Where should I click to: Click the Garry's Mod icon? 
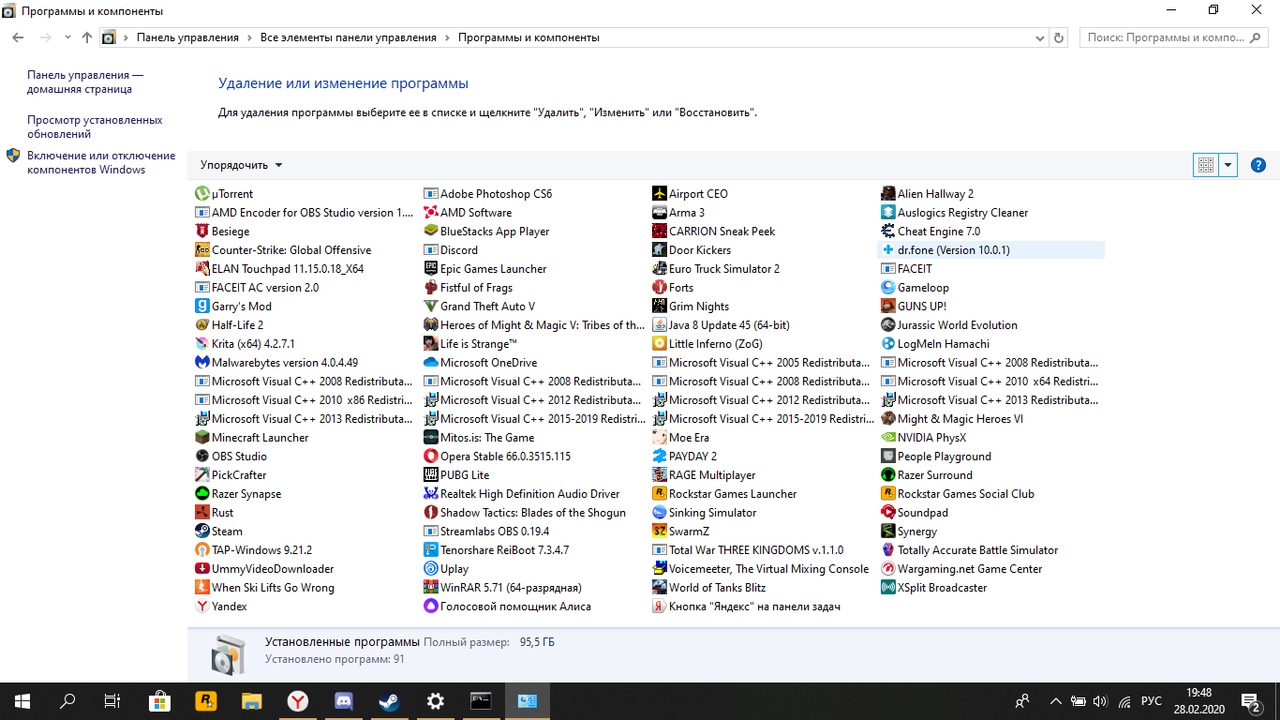coord(202,306)
